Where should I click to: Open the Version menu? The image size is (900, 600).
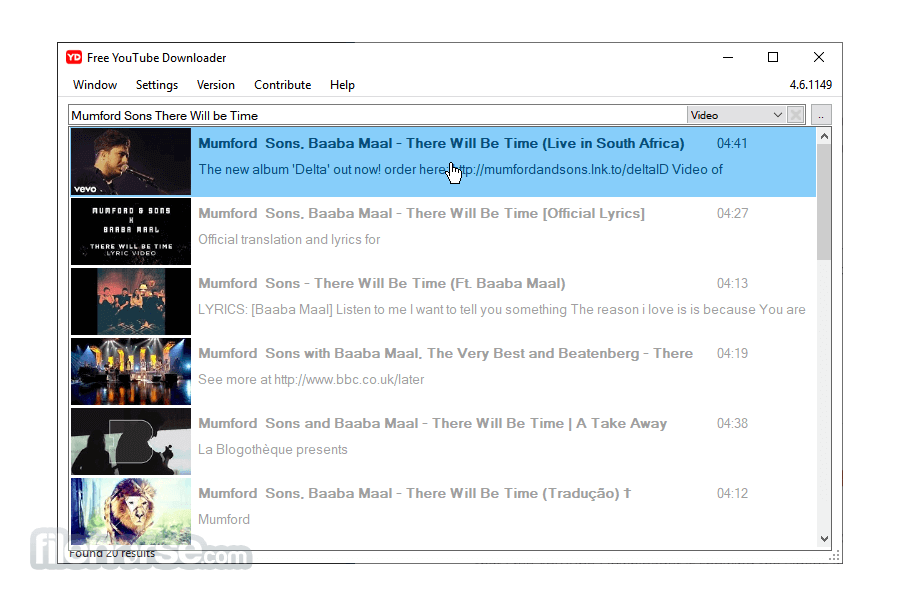[216, 85]
